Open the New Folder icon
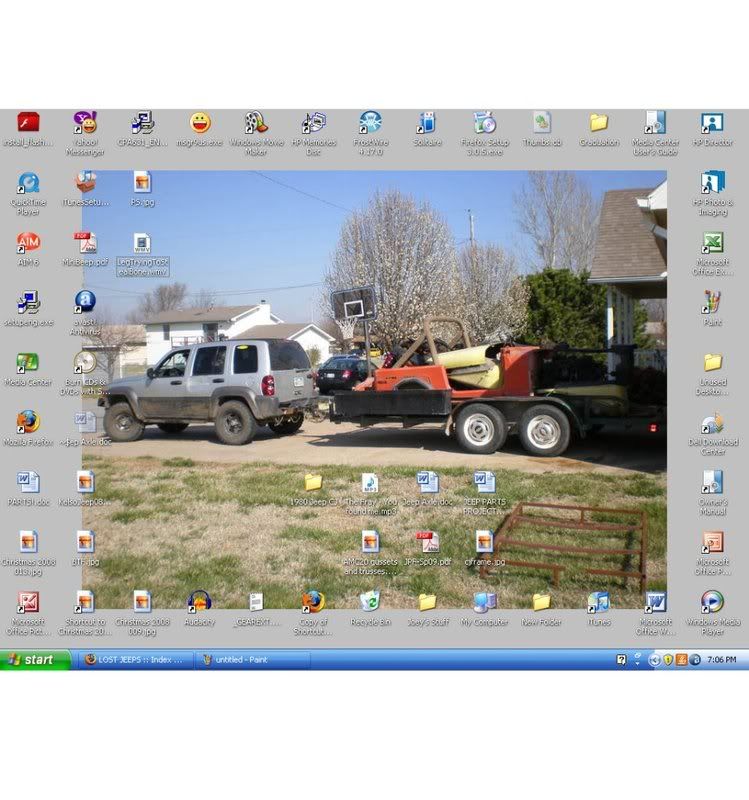 coord(542,603)
